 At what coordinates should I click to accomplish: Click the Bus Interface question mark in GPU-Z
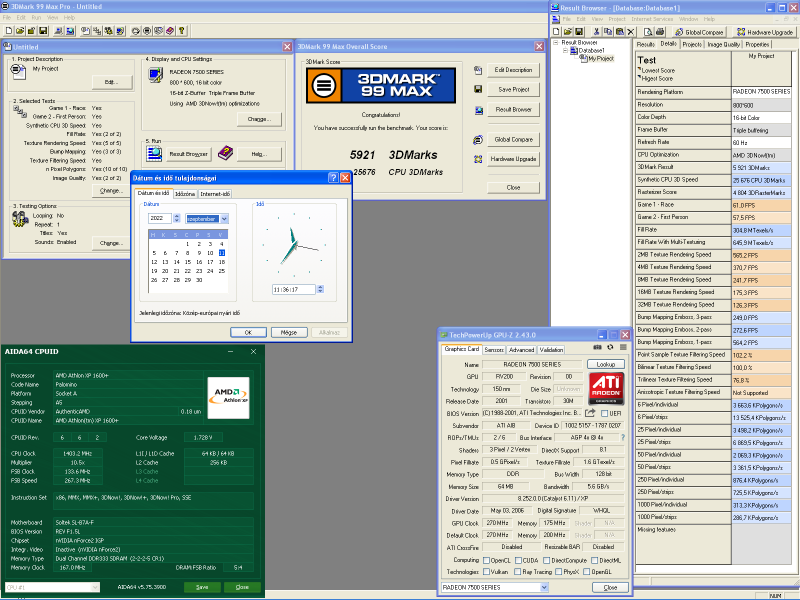coord(622,437)
